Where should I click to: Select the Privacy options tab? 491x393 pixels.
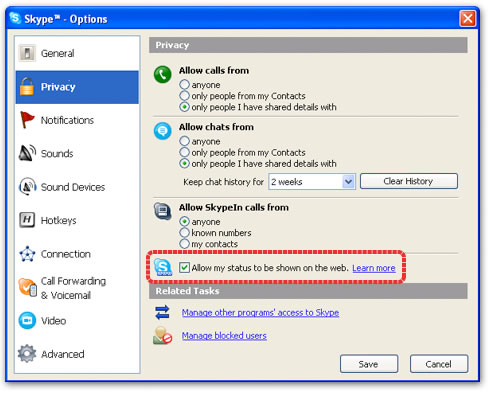tap(77, 87)
